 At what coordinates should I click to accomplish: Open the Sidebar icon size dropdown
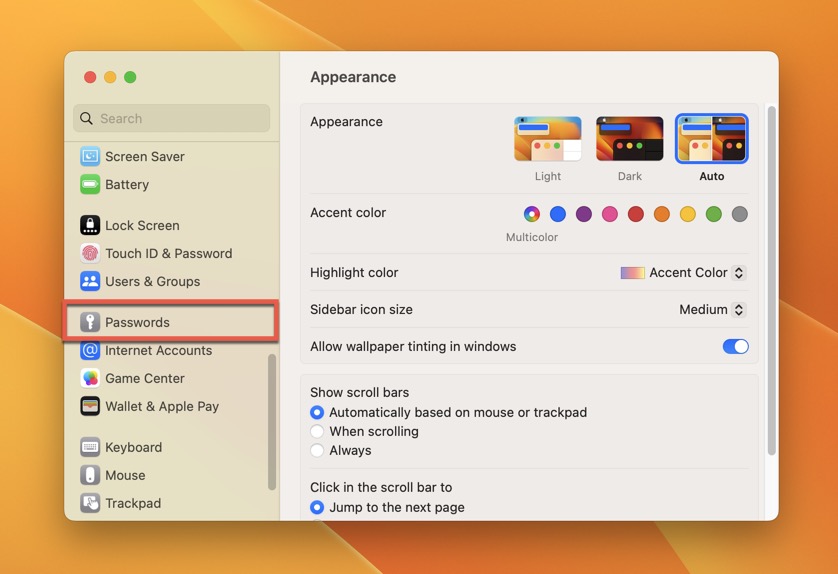point(712,309)
